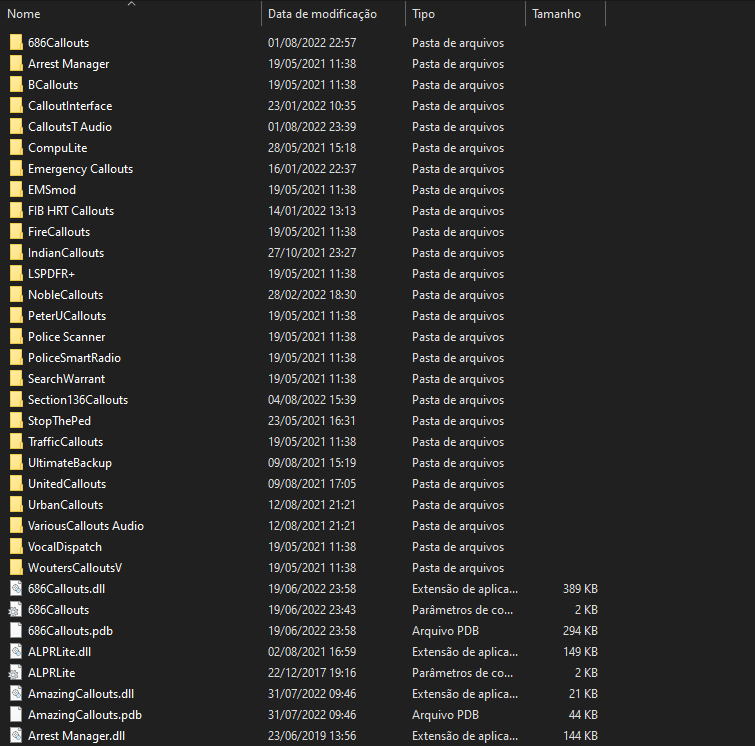The width and height of the screenshot is (755, 746).
Task: Click the Arrest Manager.dll file icon
Action: 16,735
